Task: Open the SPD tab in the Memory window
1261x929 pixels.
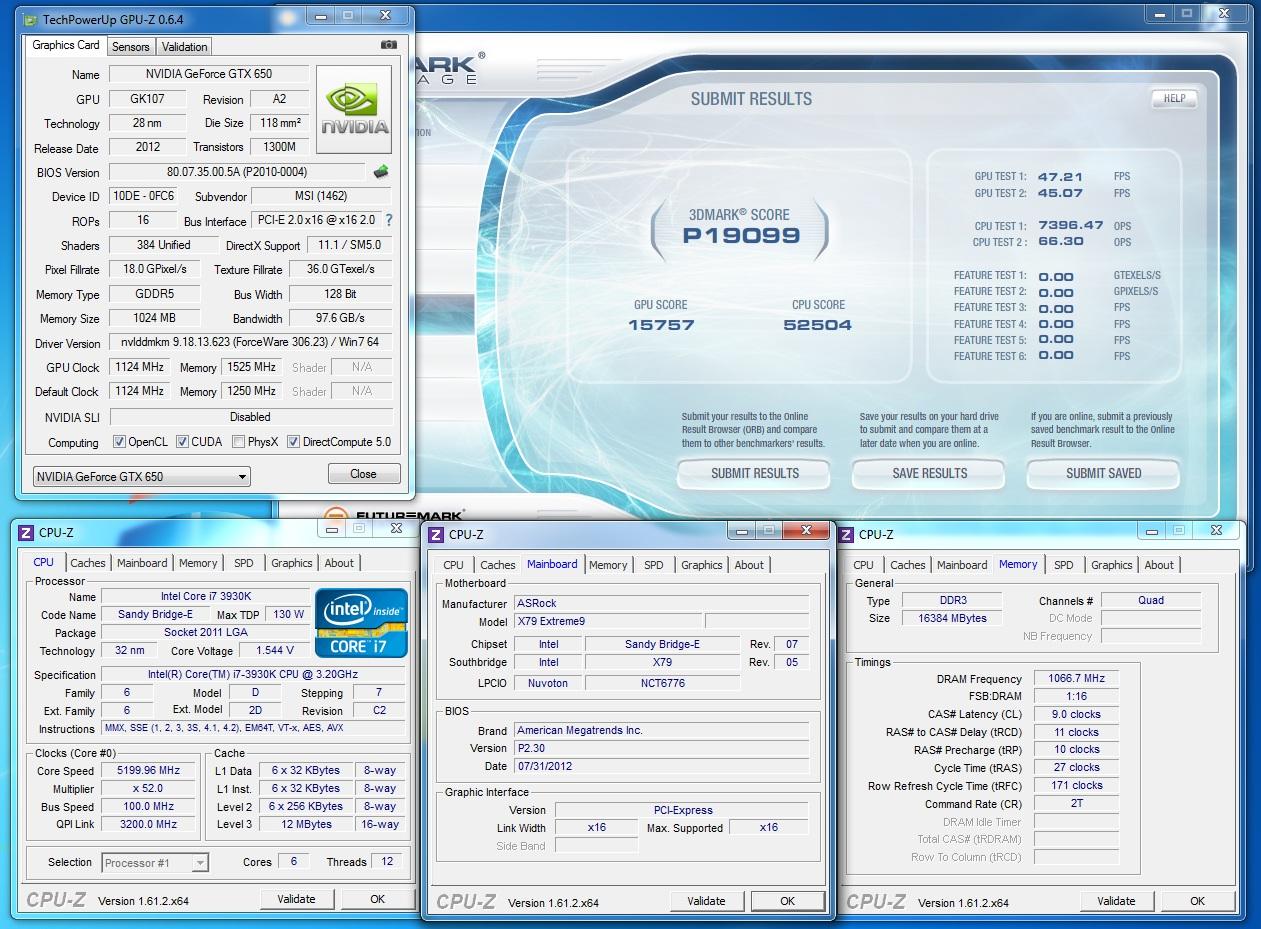Action: coord(1064,565)
